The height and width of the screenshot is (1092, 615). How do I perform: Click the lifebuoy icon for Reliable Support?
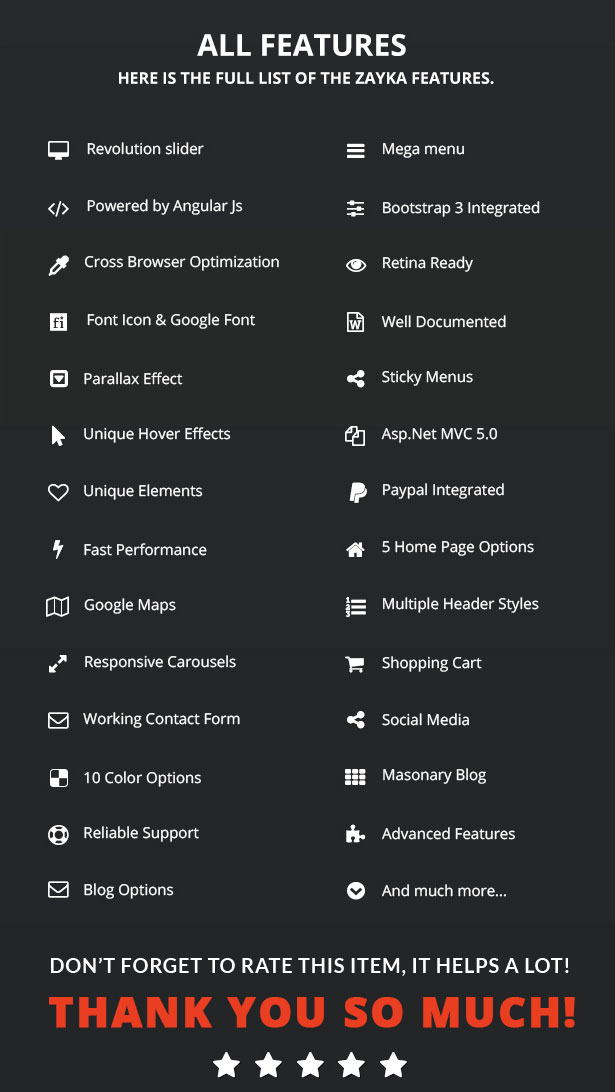pyautogui.click(x=59, y=834)
